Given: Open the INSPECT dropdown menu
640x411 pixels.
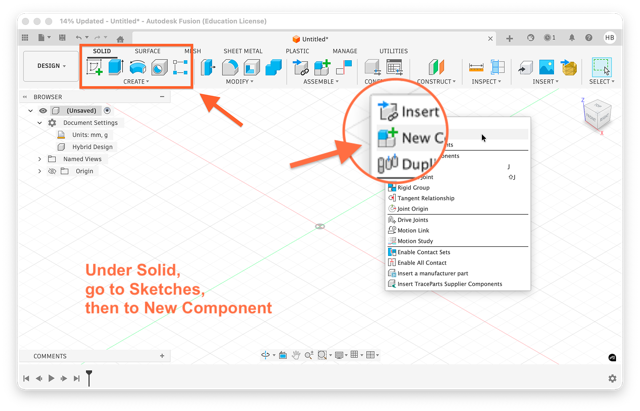Looking at the screenshot, I should tap(486, 82).
